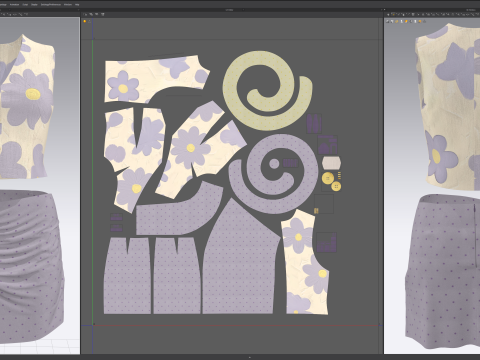The image size is (480, 360).
Task: Click the yellow striped sphere icon in right 3D view
Action: click(x=396, y=21)
